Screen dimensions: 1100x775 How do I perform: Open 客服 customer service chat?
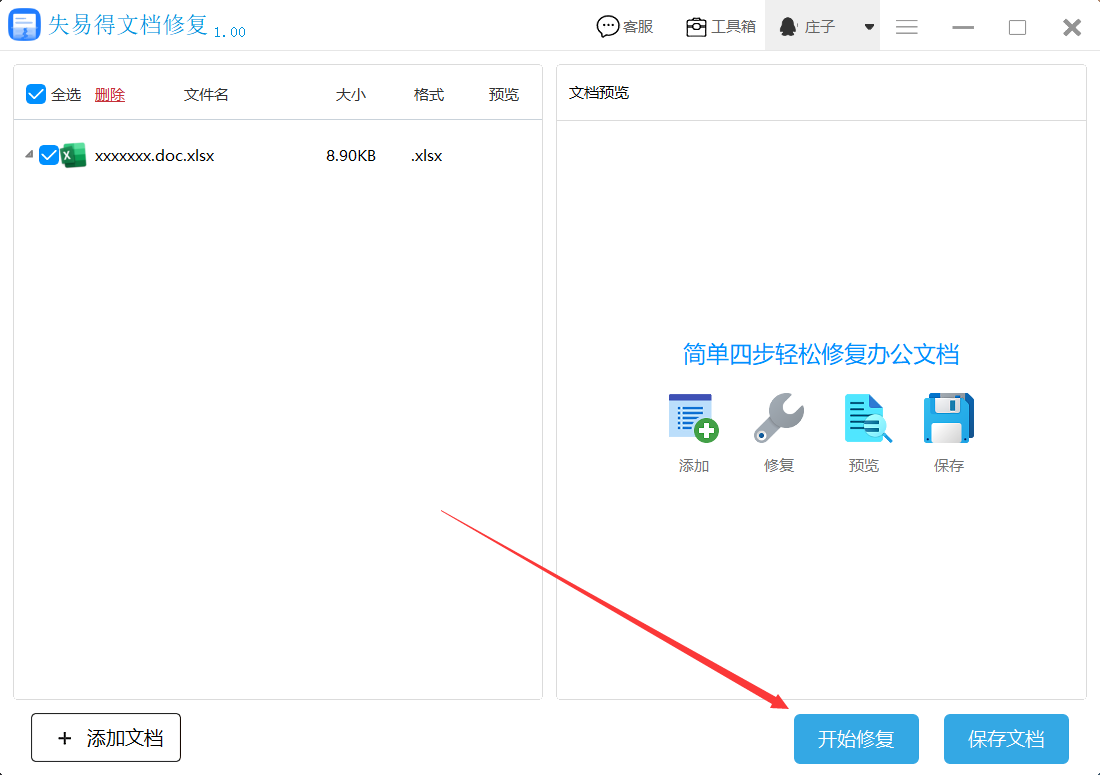625,27
